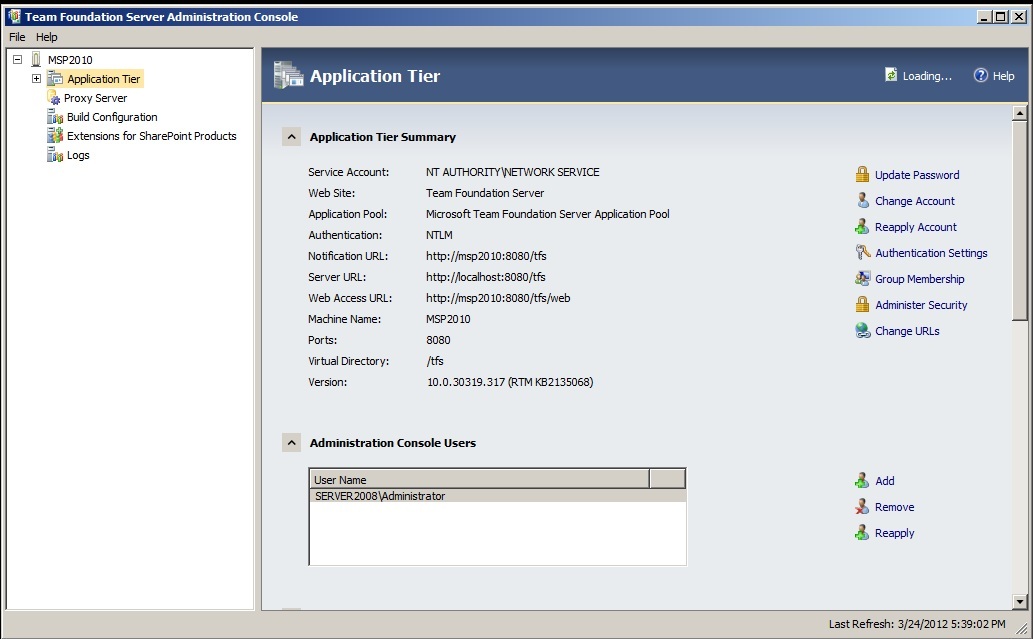Click the Change Account link

[914, 201]
